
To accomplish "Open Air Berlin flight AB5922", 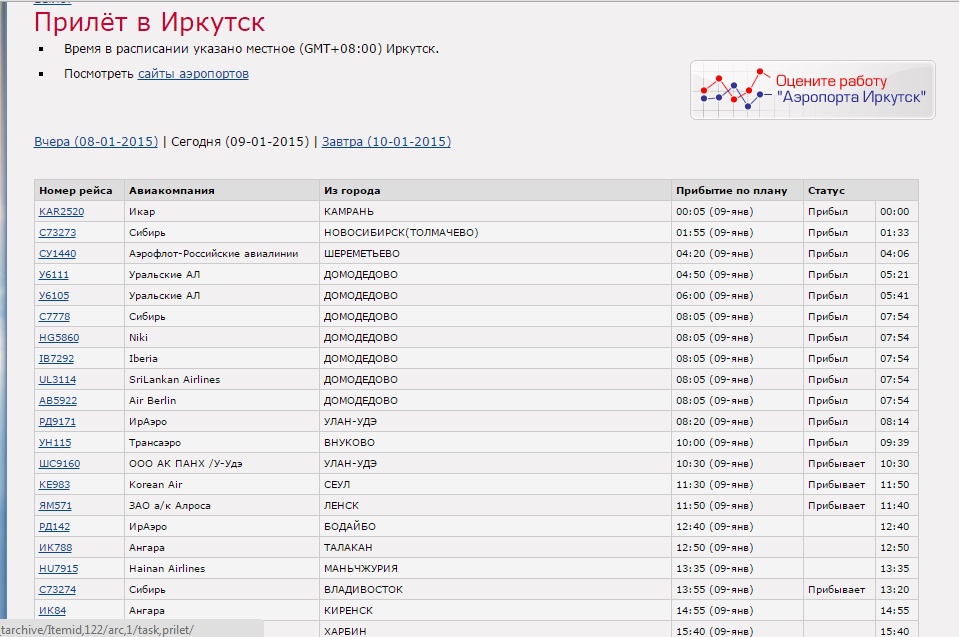I will [57, 401].
